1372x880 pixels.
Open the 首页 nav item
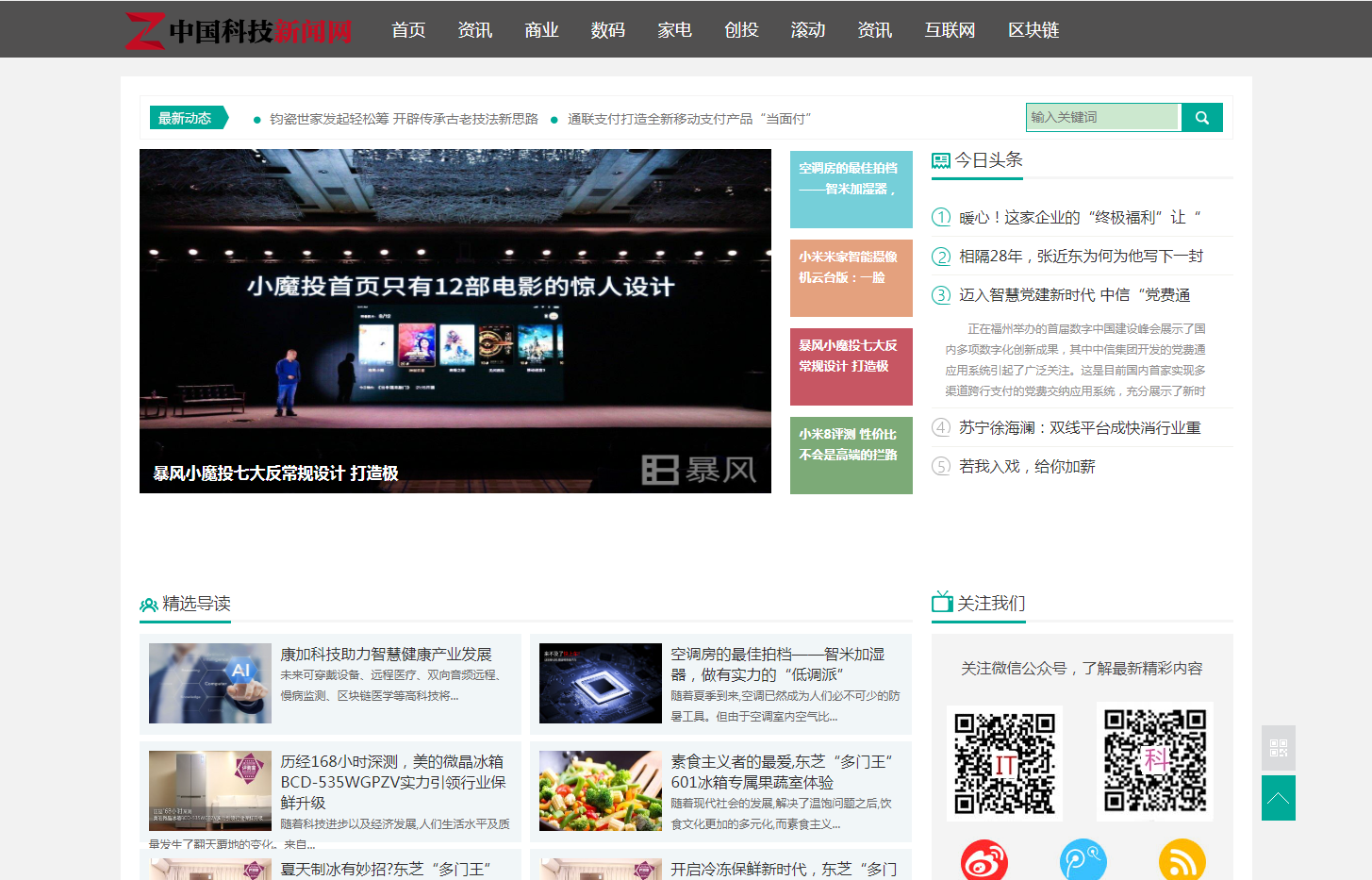click(x=408, y=30)
